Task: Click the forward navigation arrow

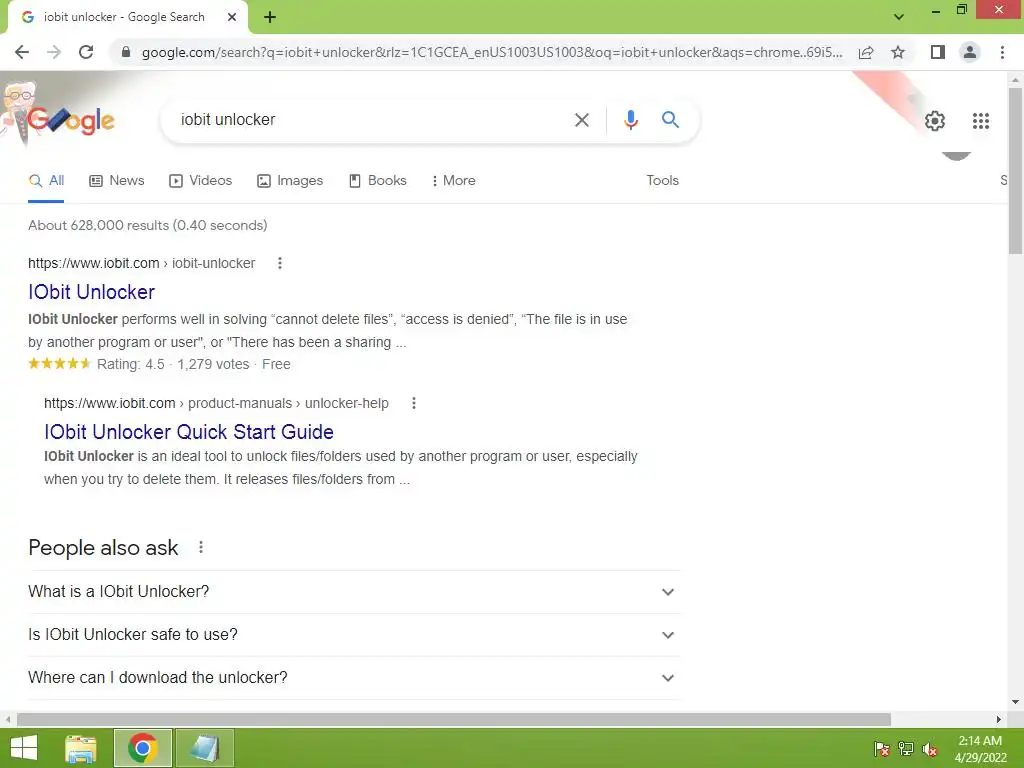Action: tap(54, 52)
